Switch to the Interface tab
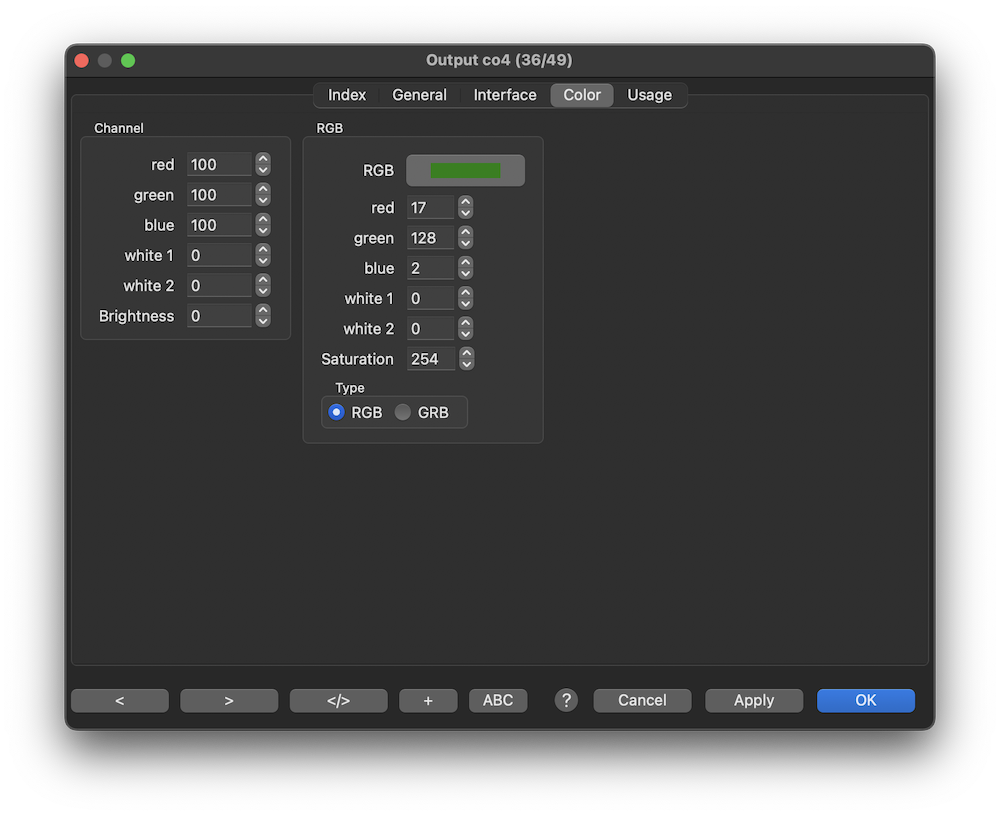The image size is (1000, 816). click(505, 95)
